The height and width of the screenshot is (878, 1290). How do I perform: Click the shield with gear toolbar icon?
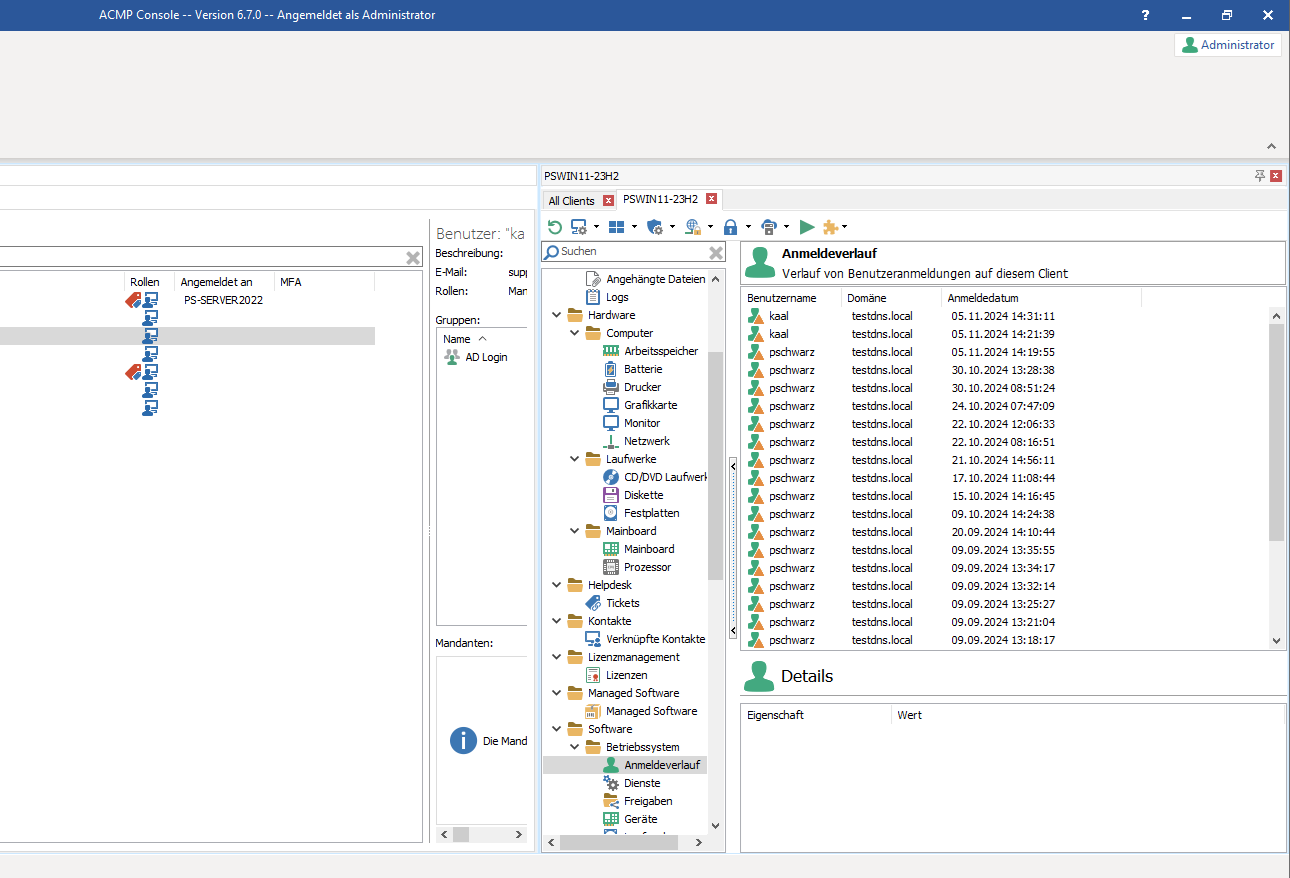pyautogui.click(x=655, y=227)
